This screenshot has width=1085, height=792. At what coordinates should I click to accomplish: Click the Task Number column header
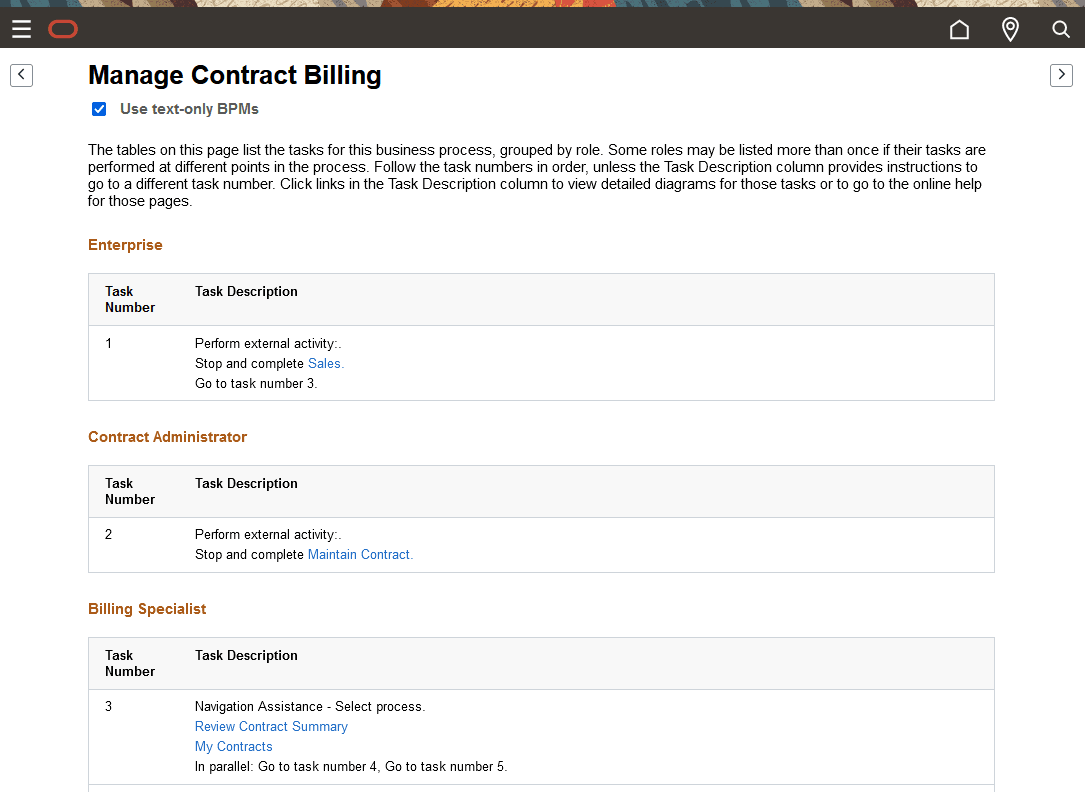pos(129,299)
